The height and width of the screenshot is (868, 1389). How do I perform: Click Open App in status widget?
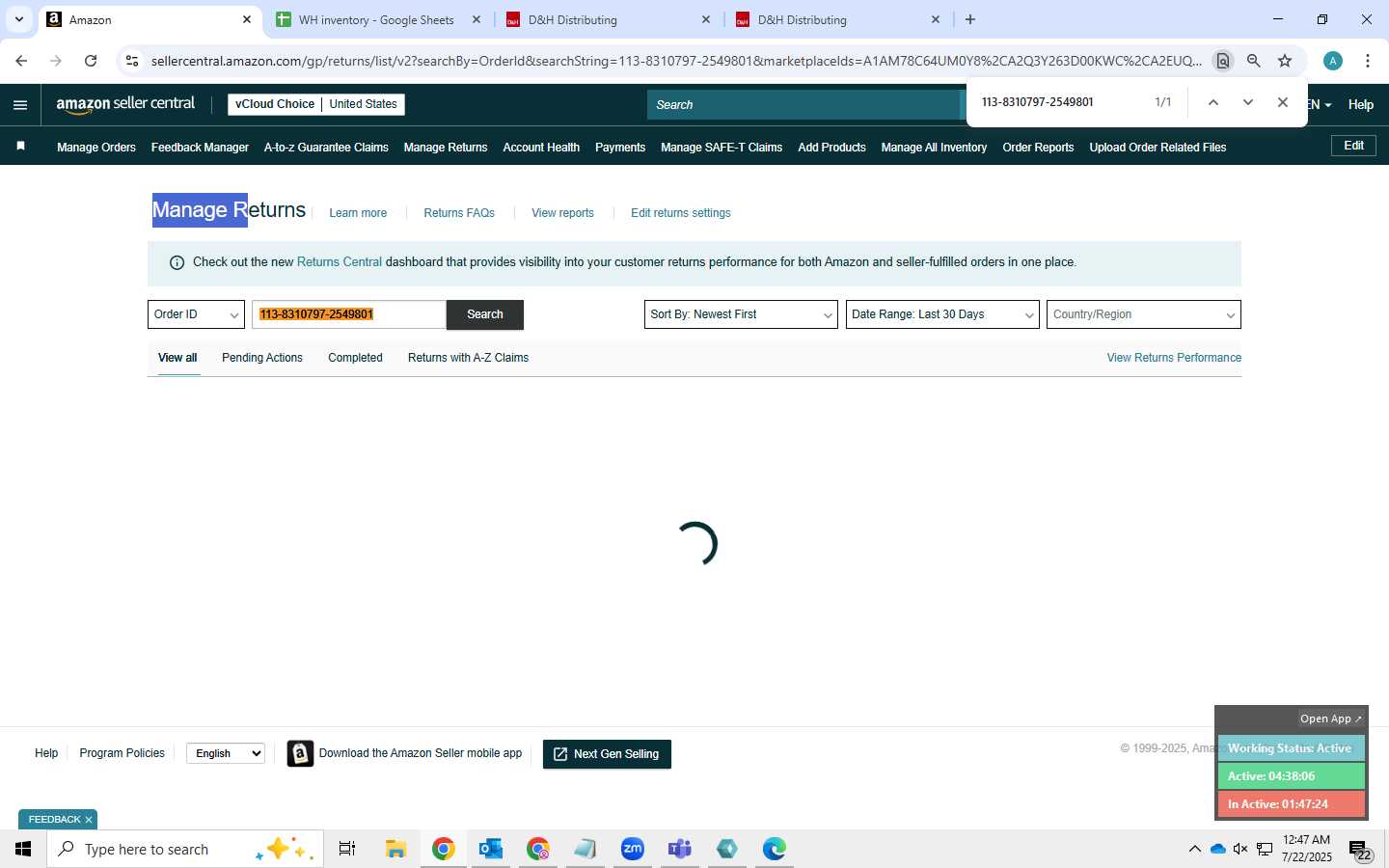click(1330, 719)
